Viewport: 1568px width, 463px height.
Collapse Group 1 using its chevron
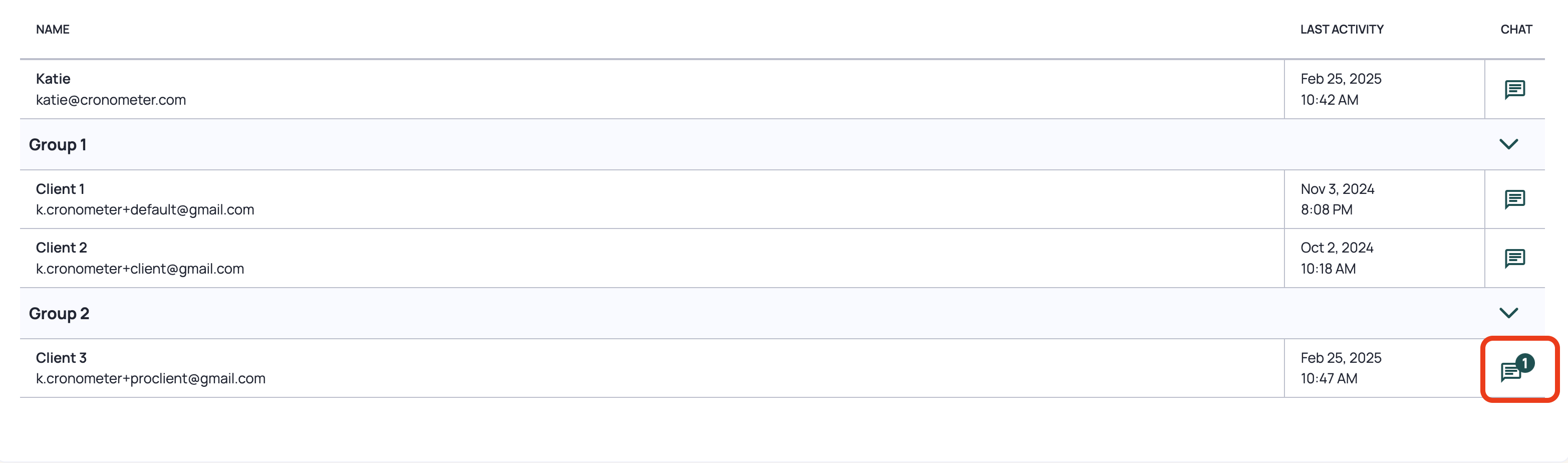(1508, 144)
